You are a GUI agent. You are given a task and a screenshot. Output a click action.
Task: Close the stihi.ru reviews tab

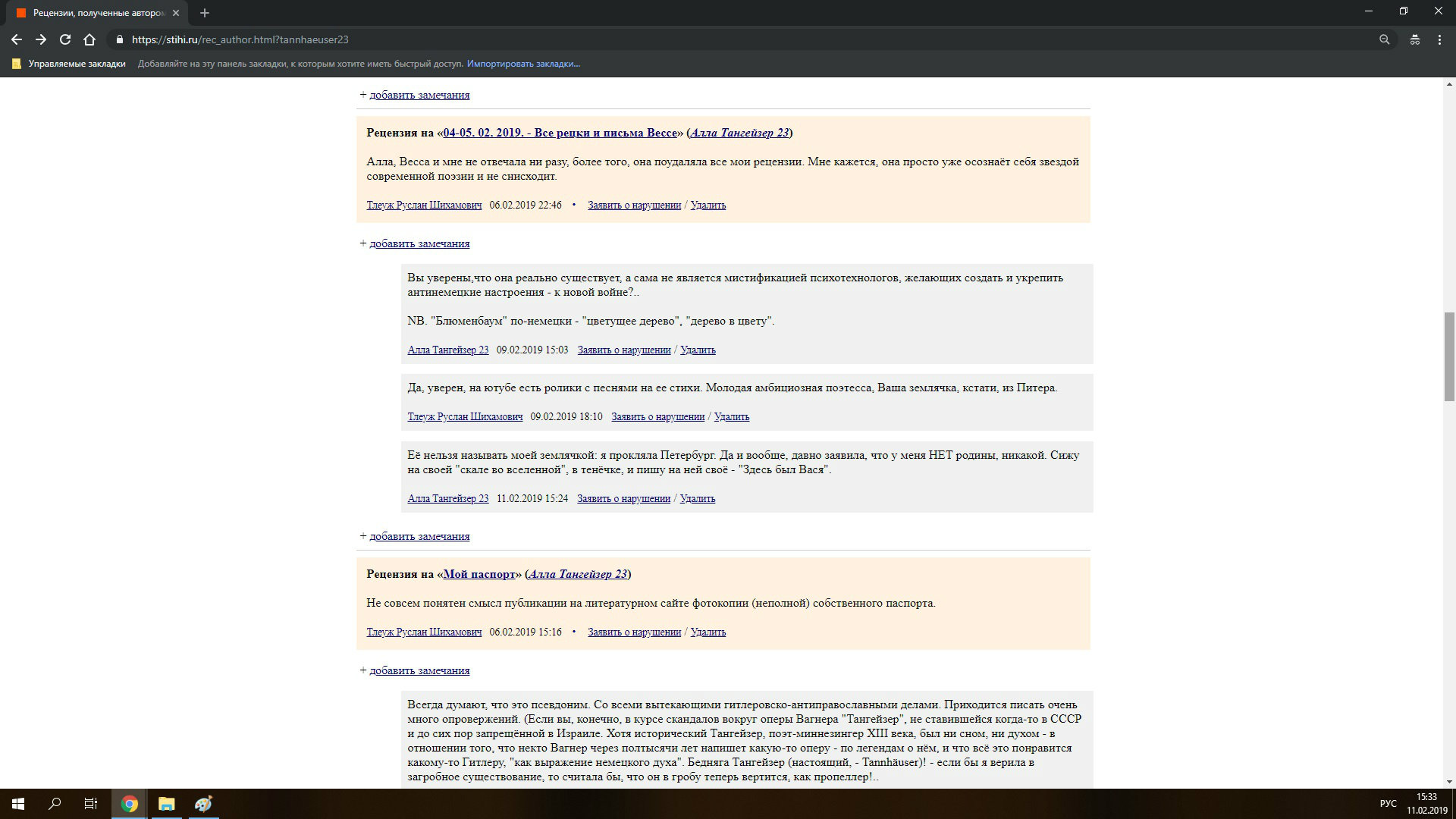click(x=176, y=13)
